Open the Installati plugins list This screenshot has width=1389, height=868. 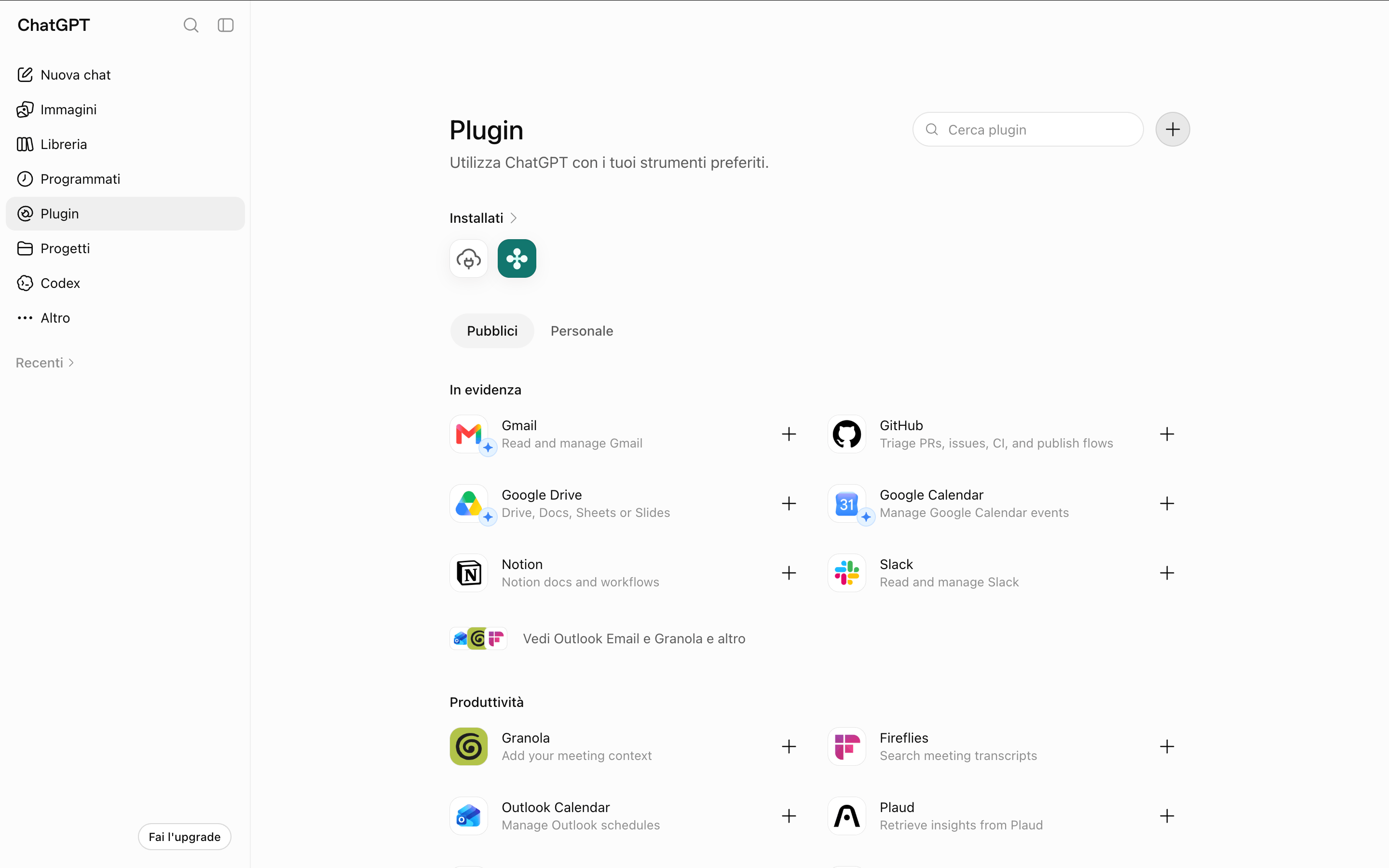coord(483,218)
